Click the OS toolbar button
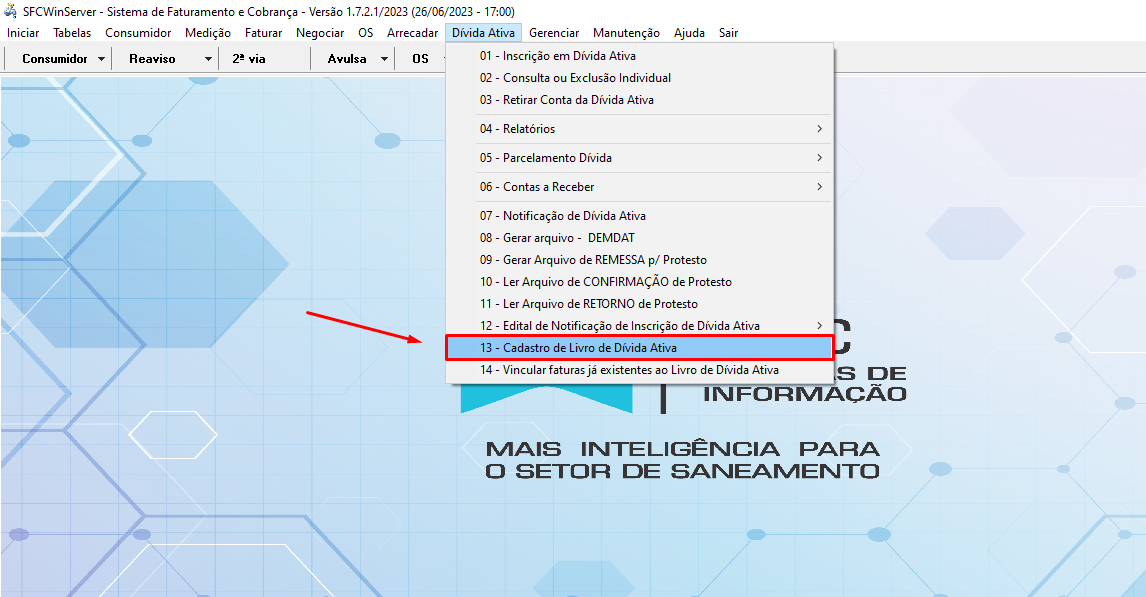 420,58
